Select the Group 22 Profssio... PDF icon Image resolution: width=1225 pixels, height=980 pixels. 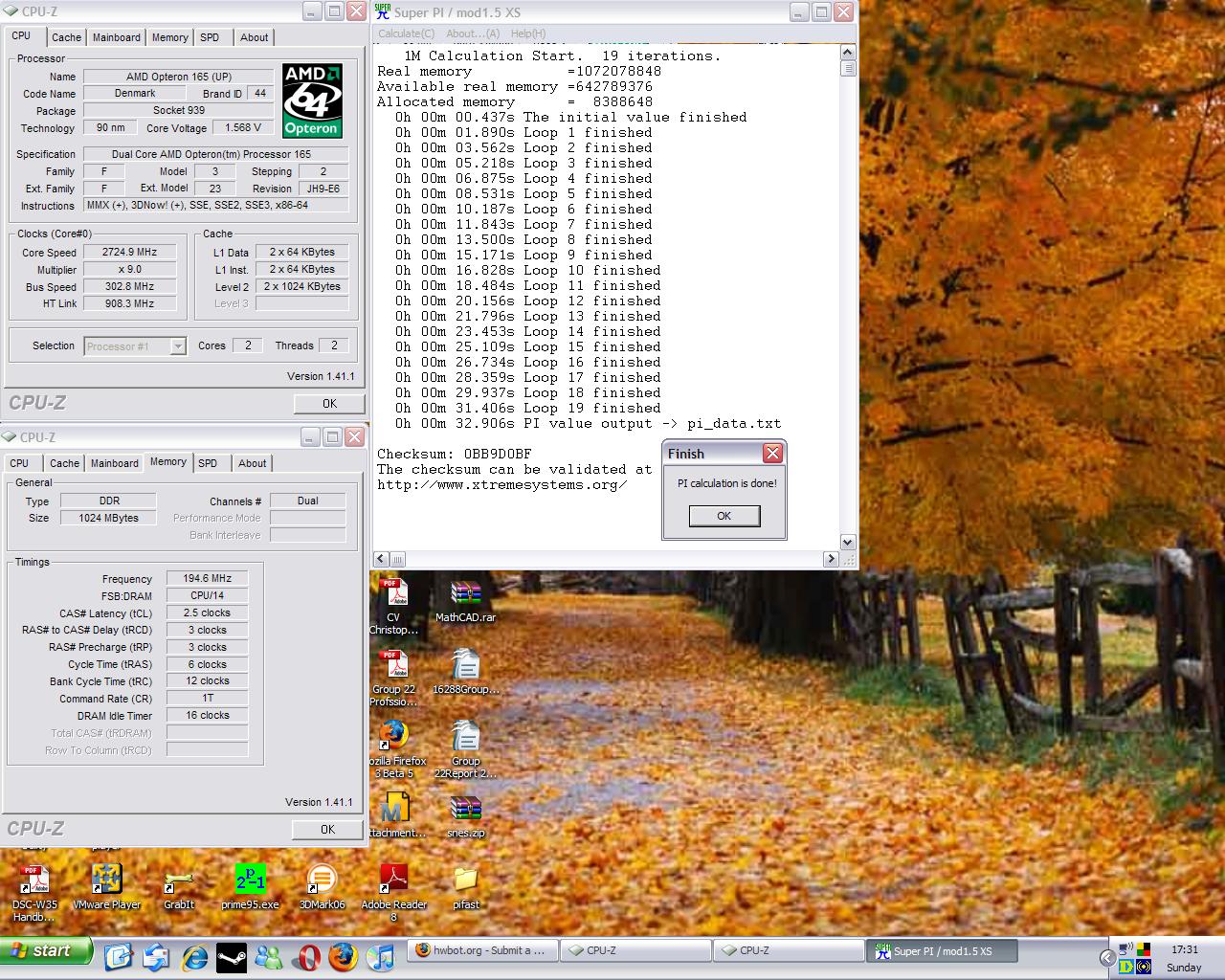393,678
